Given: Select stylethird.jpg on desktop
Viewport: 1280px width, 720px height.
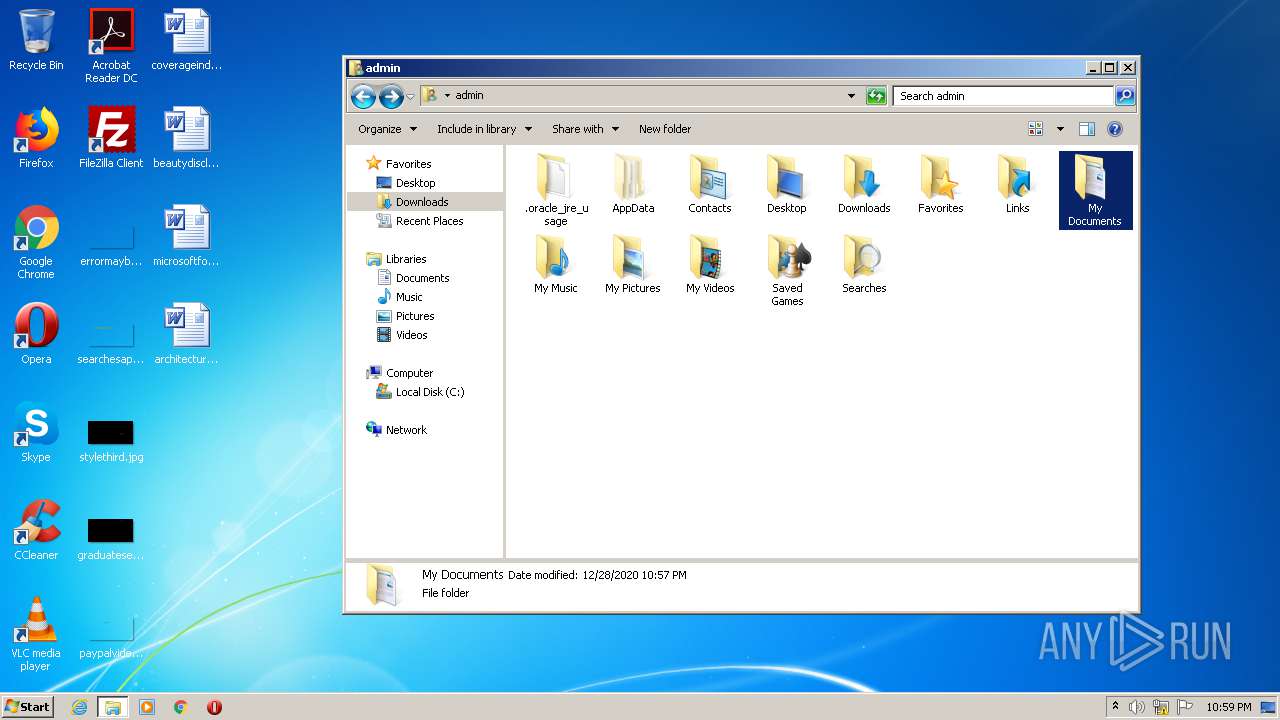Looking at the screenshot, I should [111, 441].
